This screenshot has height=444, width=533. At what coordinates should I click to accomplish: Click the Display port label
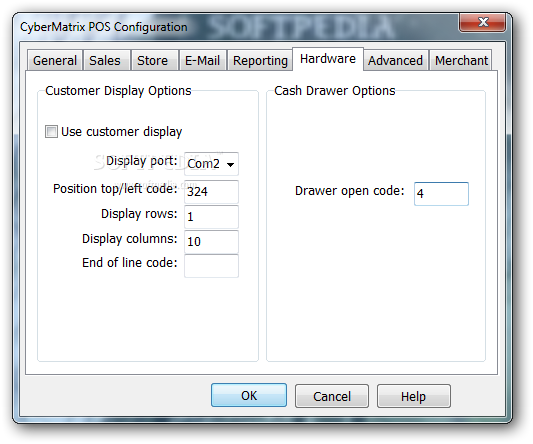(x=142, y=161)
